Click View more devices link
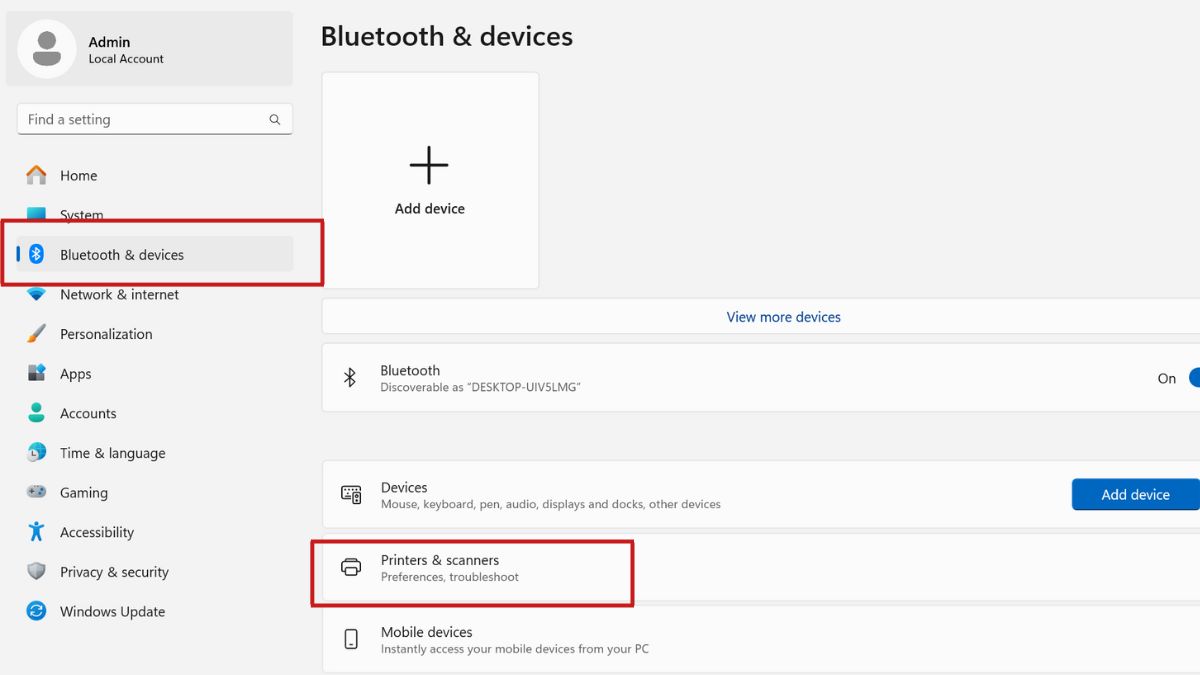This screenshot has width=1200, height=675. (783, 317)
